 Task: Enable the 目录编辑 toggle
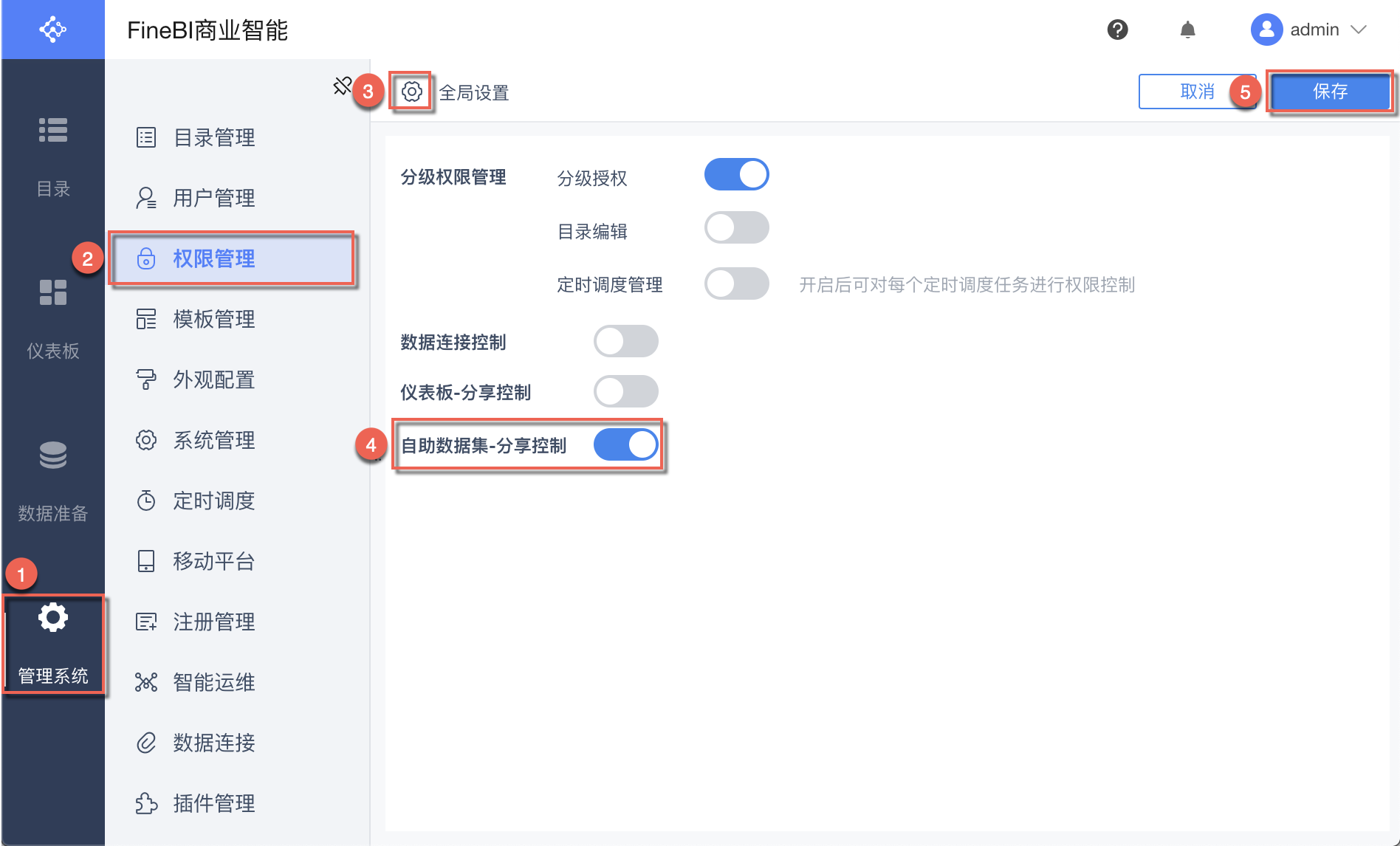(x=736, y=228)
